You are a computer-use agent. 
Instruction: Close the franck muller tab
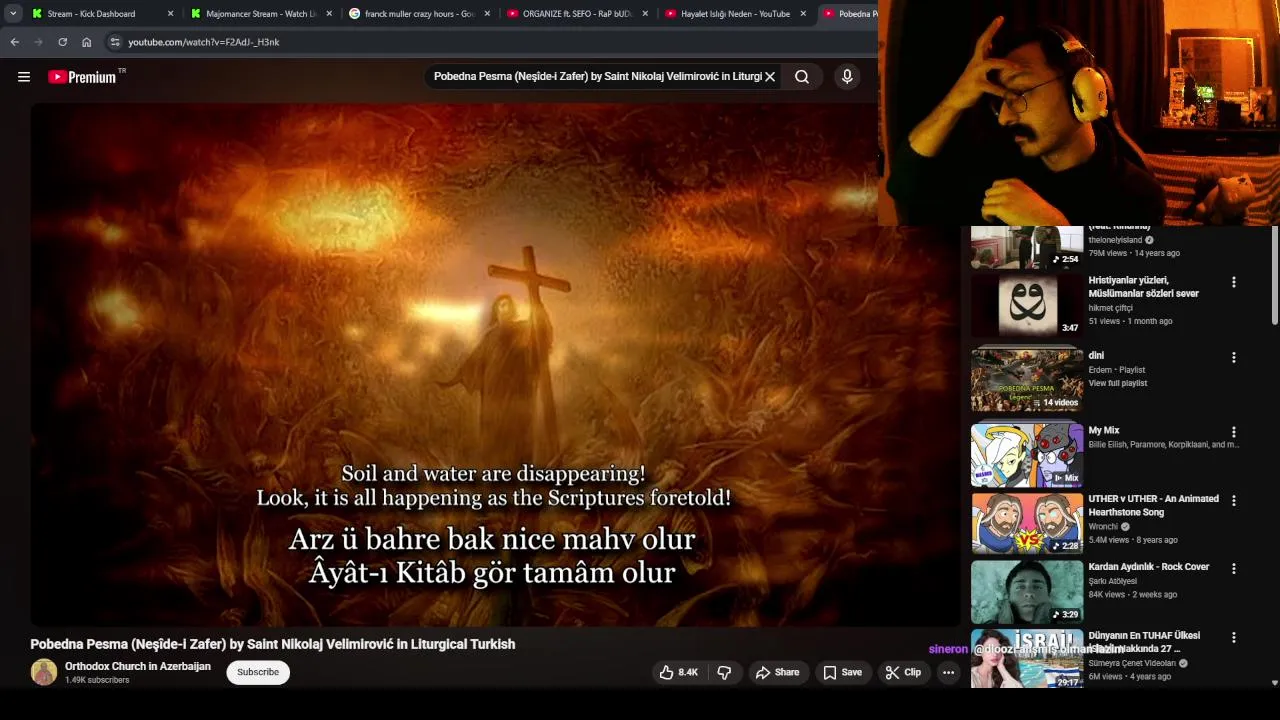[x=487, y=14]
